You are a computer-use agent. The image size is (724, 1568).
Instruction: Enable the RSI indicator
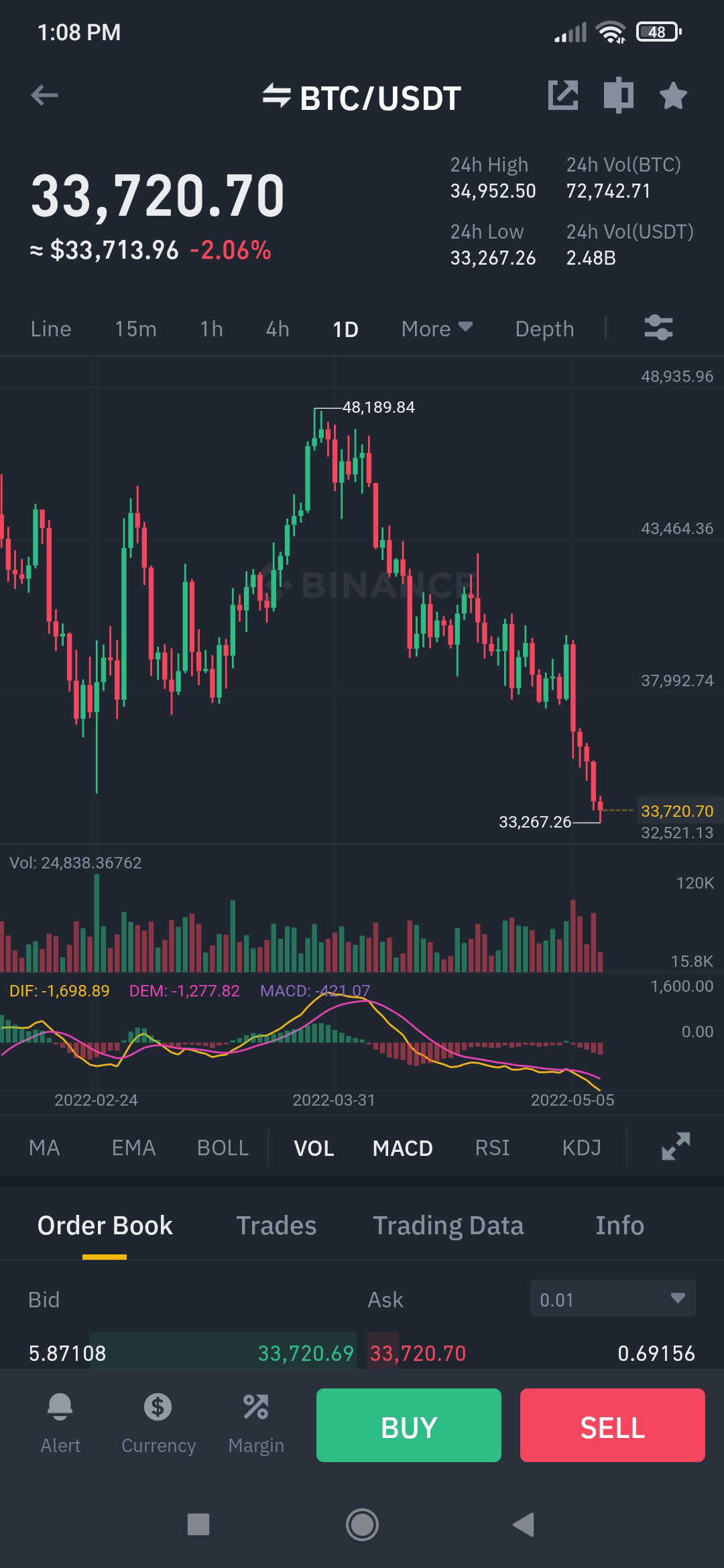tap(492, 1148)
